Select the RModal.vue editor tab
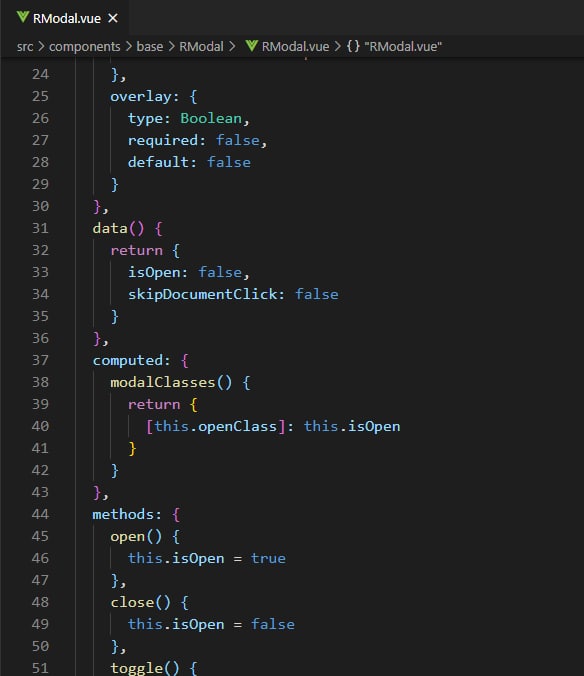The image size is (584, 676). pyautogui.click(x=65, y=18)
